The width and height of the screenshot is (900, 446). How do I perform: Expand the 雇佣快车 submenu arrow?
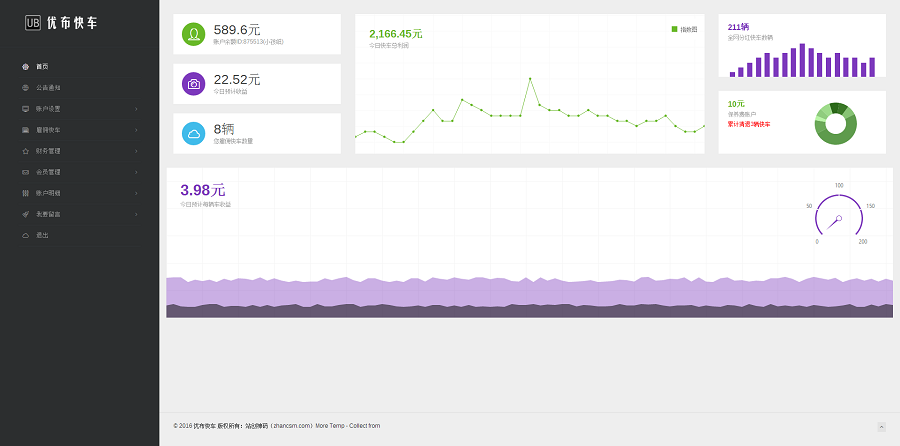point(136,130)
